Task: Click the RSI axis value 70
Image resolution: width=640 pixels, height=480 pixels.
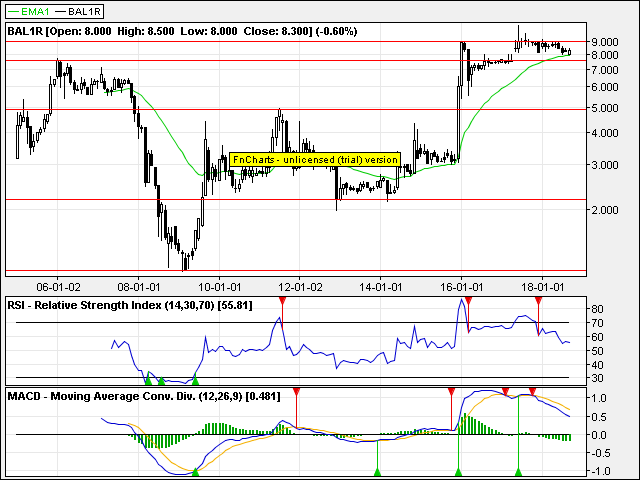Action: pyautogui.click(x=597, y=324)
